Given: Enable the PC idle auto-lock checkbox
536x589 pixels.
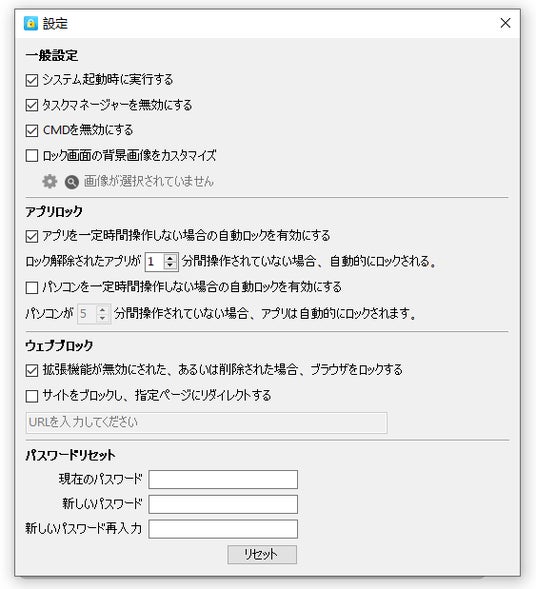Looking at the screenshot, I should 32,287.
